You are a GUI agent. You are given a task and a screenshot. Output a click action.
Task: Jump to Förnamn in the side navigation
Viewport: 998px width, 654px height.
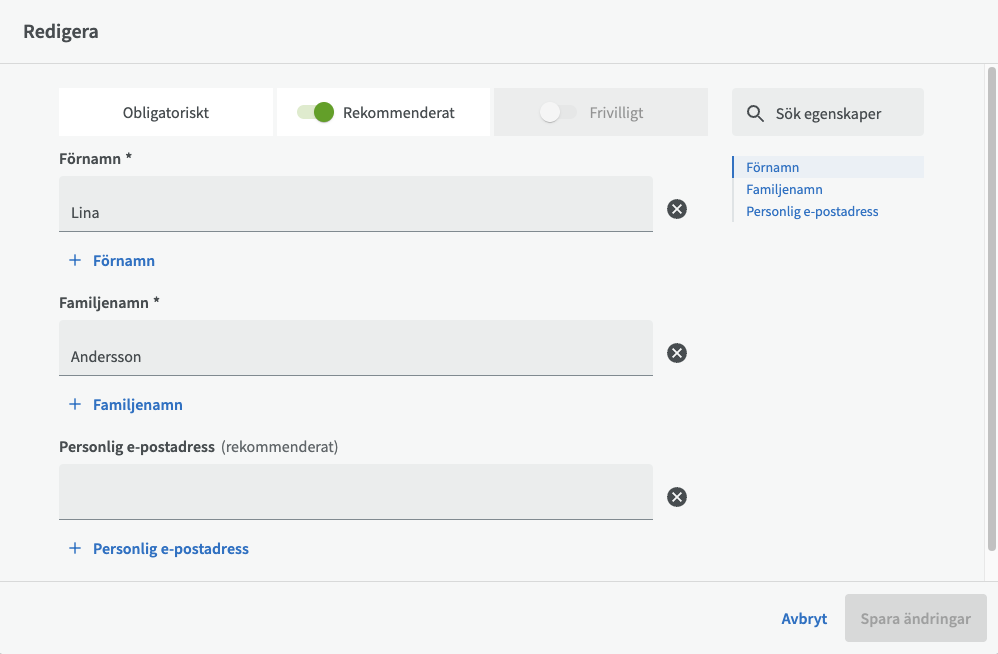pyautogui.click(x=772, y=167)
